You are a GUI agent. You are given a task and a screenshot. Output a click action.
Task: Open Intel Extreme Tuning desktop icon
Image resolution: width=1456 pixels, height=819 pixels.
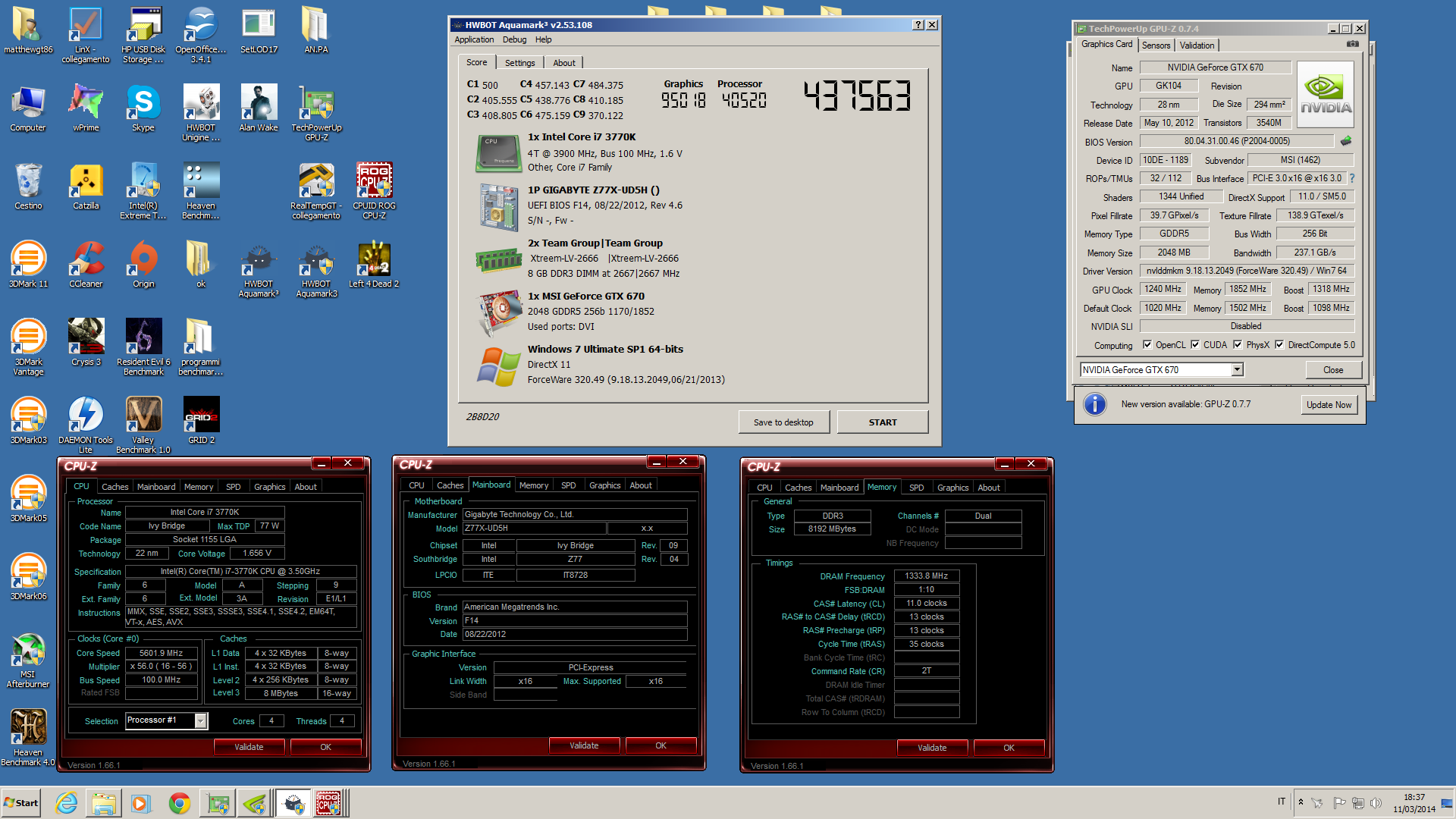click(x=143, y=190)
